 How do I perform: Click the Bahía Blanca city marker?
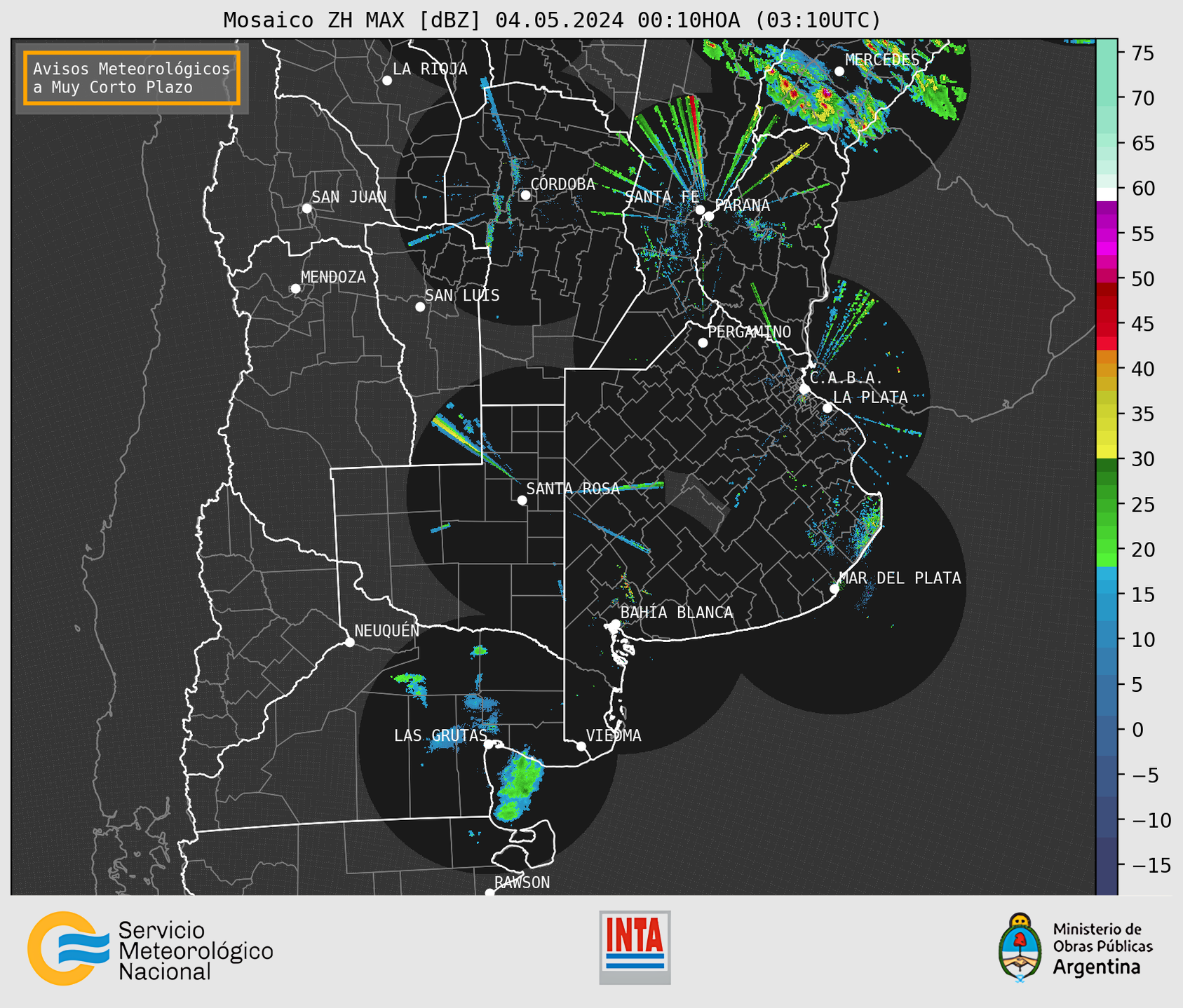pos(615,624)
